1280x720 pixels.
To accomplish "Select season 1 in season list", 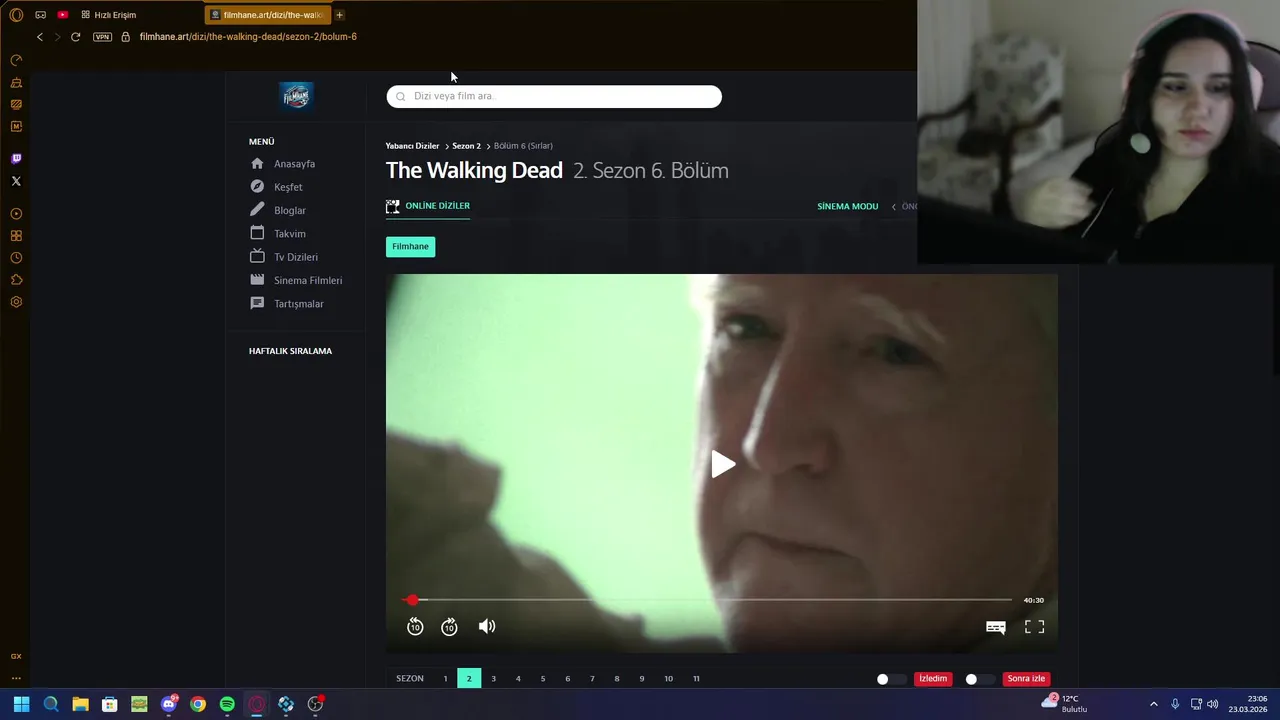I will (x=445, y=679).
